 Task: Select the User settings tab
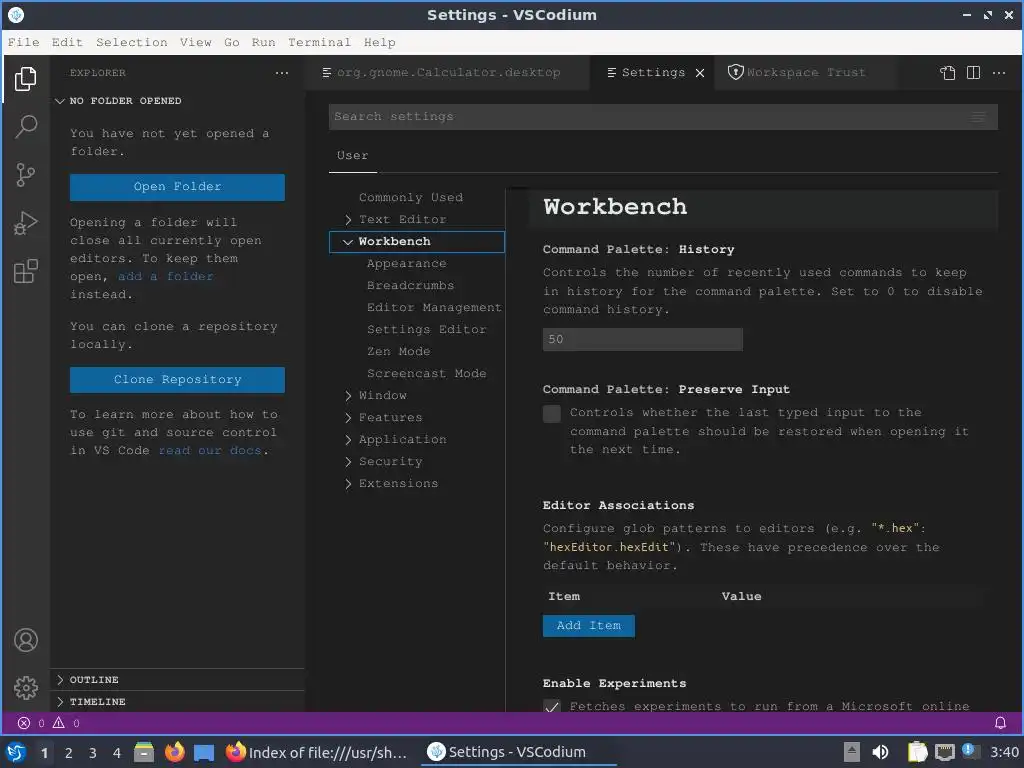click(x=353, y=156)
